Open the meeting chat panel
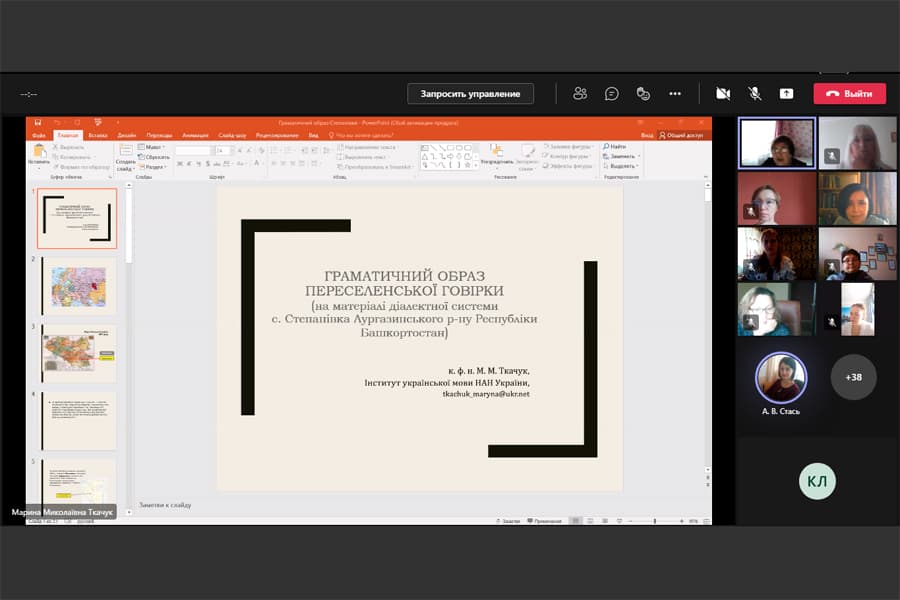Screen dimensions: 900x600 (612, 94)
